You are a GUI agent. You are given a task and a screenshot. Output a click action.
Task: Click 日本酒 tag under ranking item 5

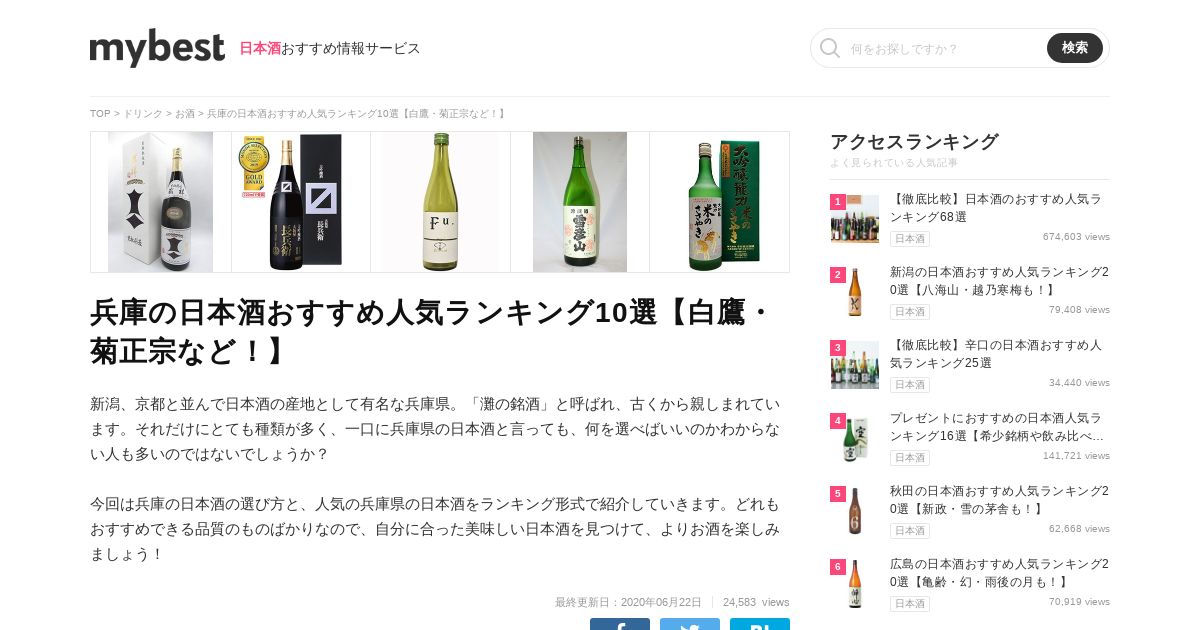pyautogui.click(x=910, y=531)
